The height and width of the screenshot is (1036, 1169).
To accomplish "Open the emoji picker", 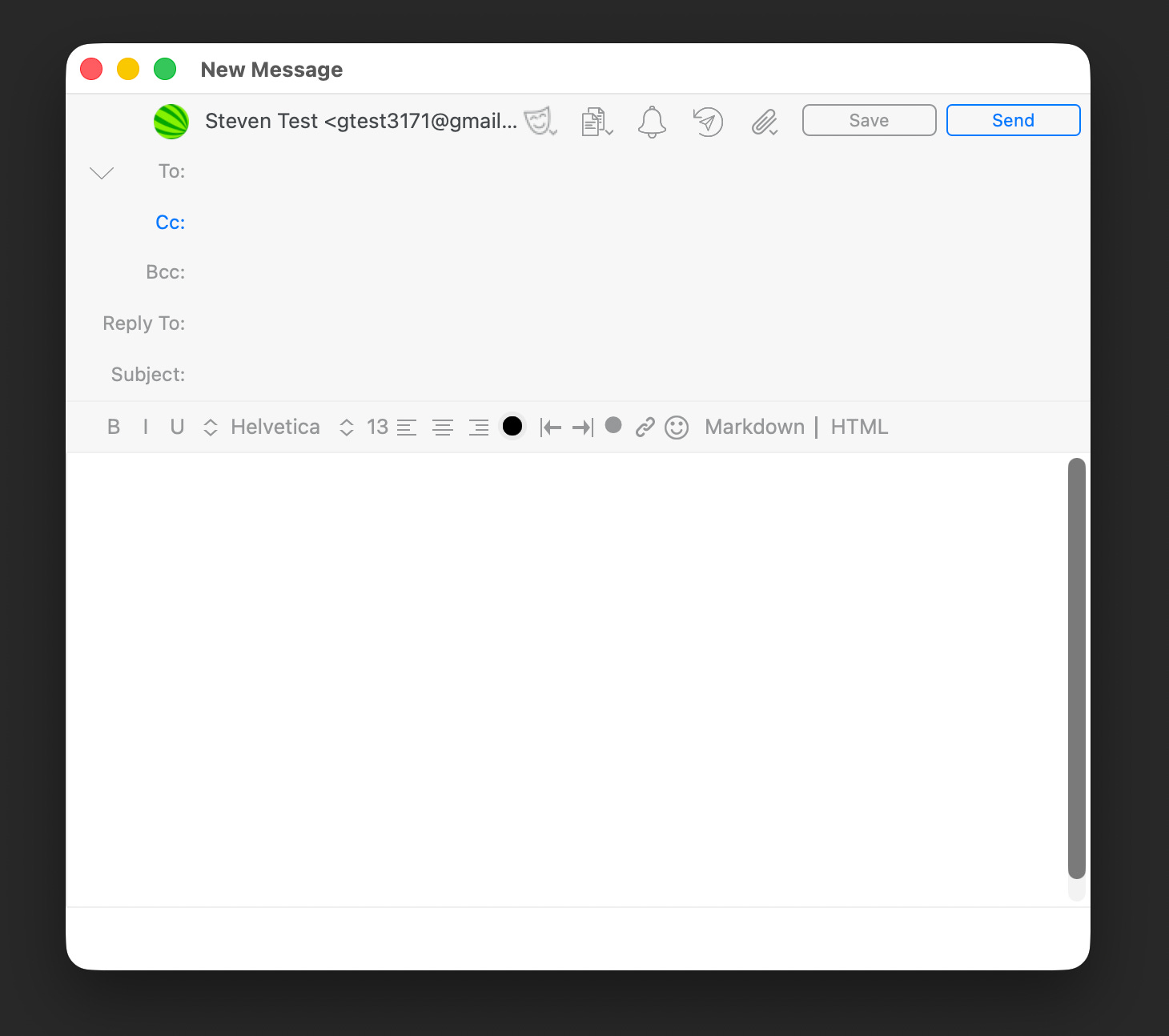I will coord(677,428).
